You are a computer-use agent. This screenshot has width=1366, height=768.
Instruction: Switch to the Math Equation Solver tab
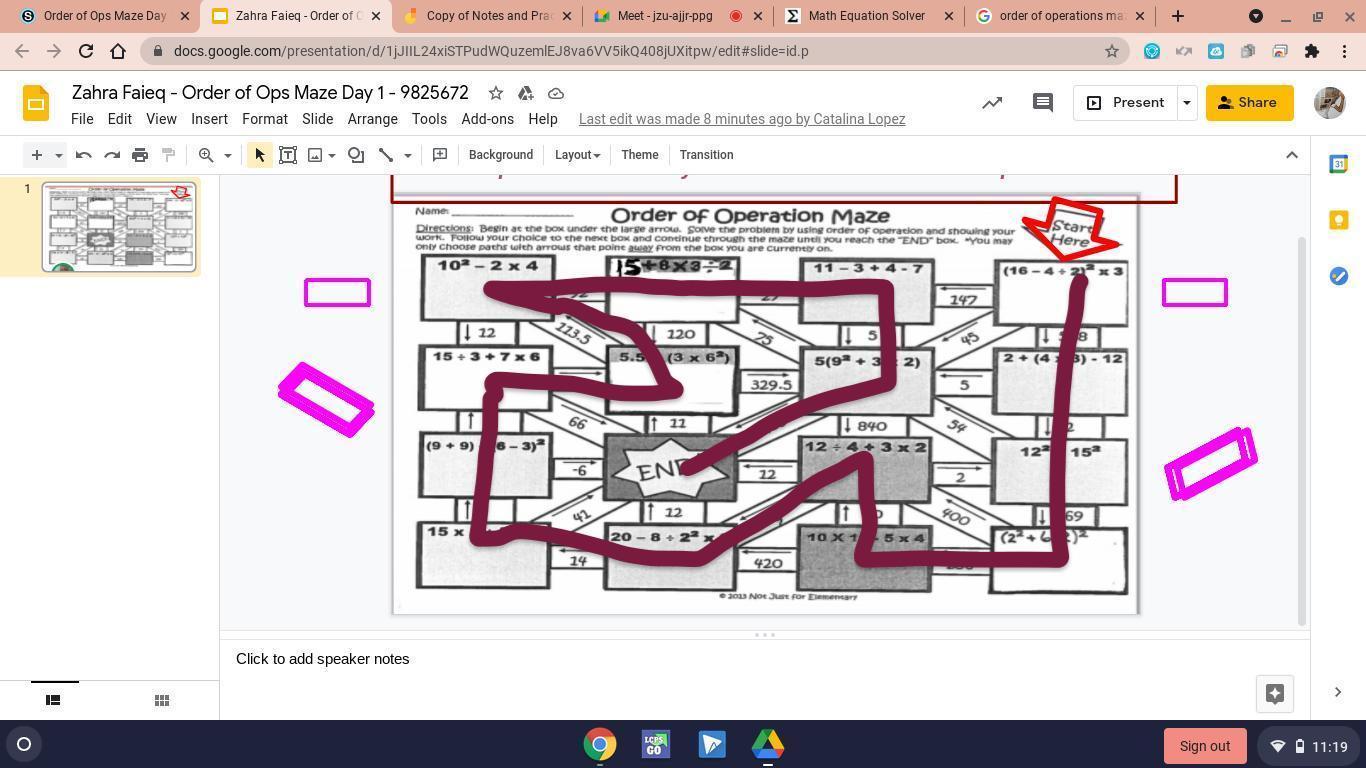[866, 16]
